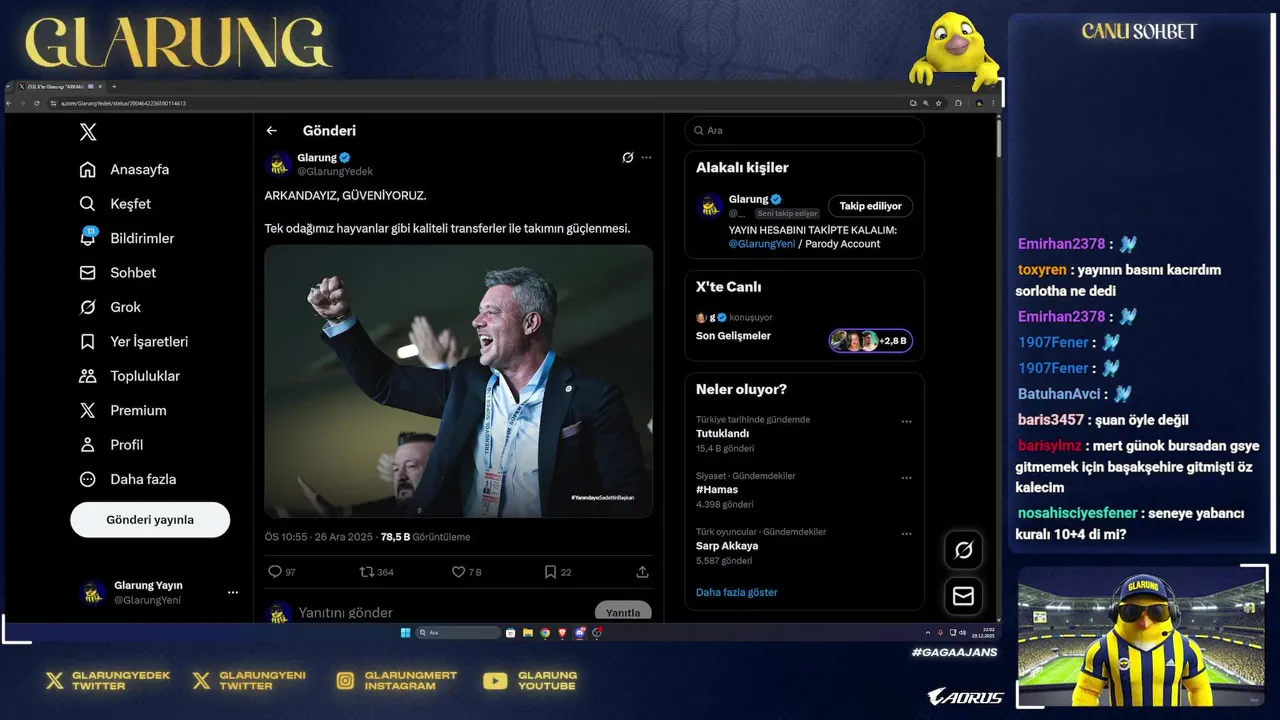Open Chrome from taskbar
The image size is (1280, 720).
point(545,633)
